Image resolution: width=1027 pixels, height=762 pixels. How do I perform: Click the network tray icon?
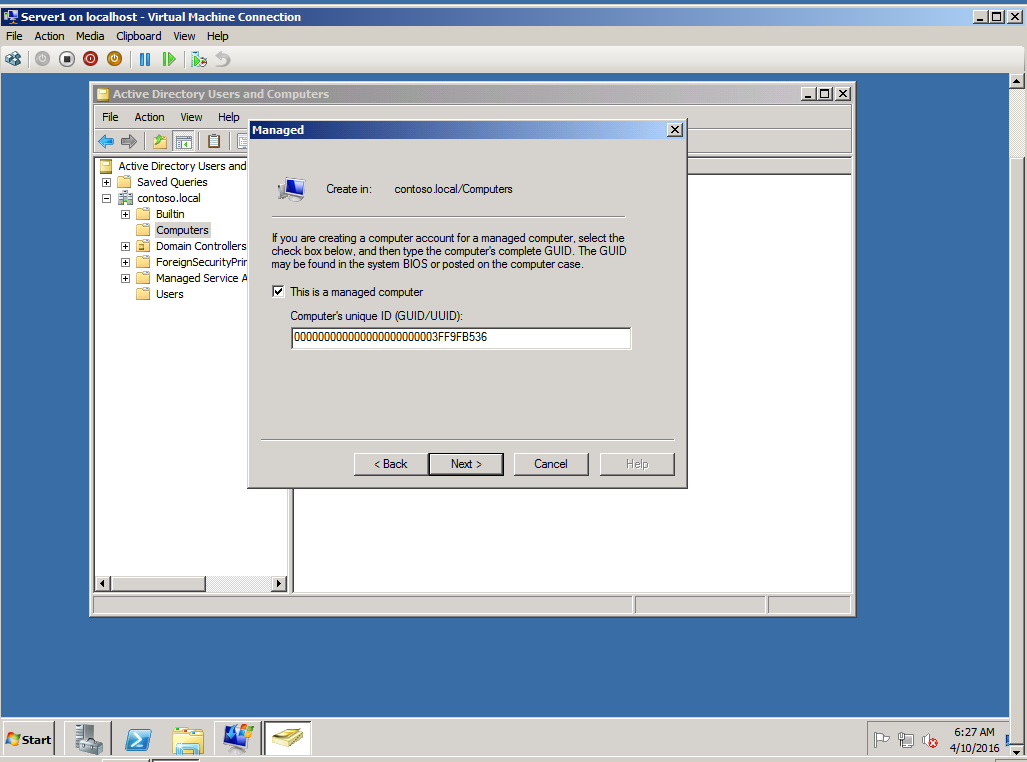tap(906, 740)
